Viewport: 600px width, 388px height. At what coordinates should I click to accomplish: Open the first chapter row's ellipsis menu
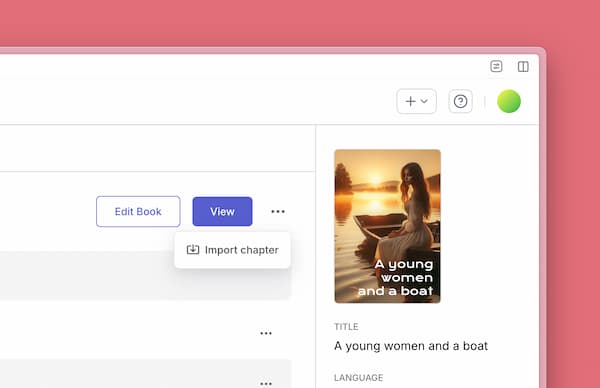coord(266,333)
